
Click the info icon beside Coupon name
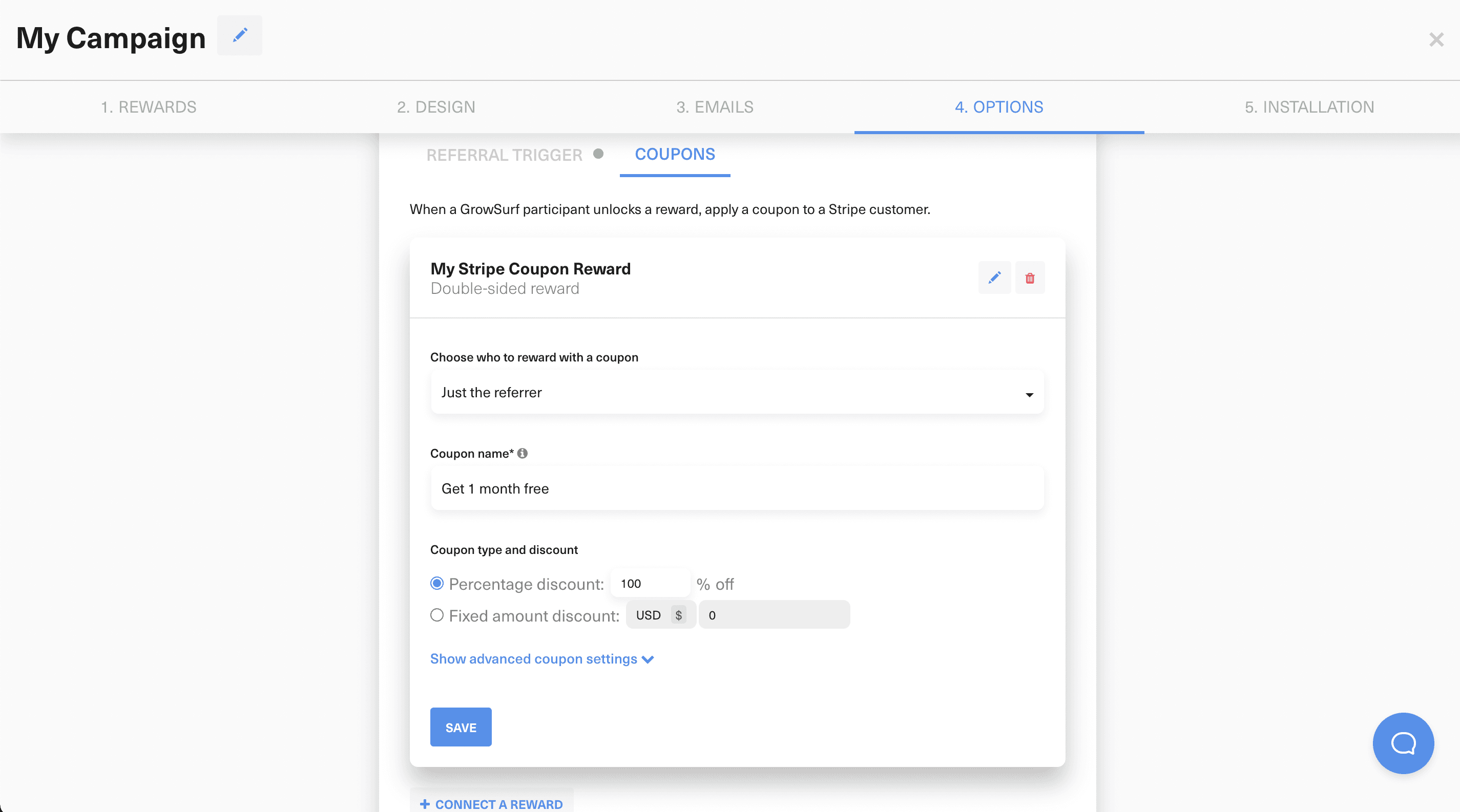[523, 453]
